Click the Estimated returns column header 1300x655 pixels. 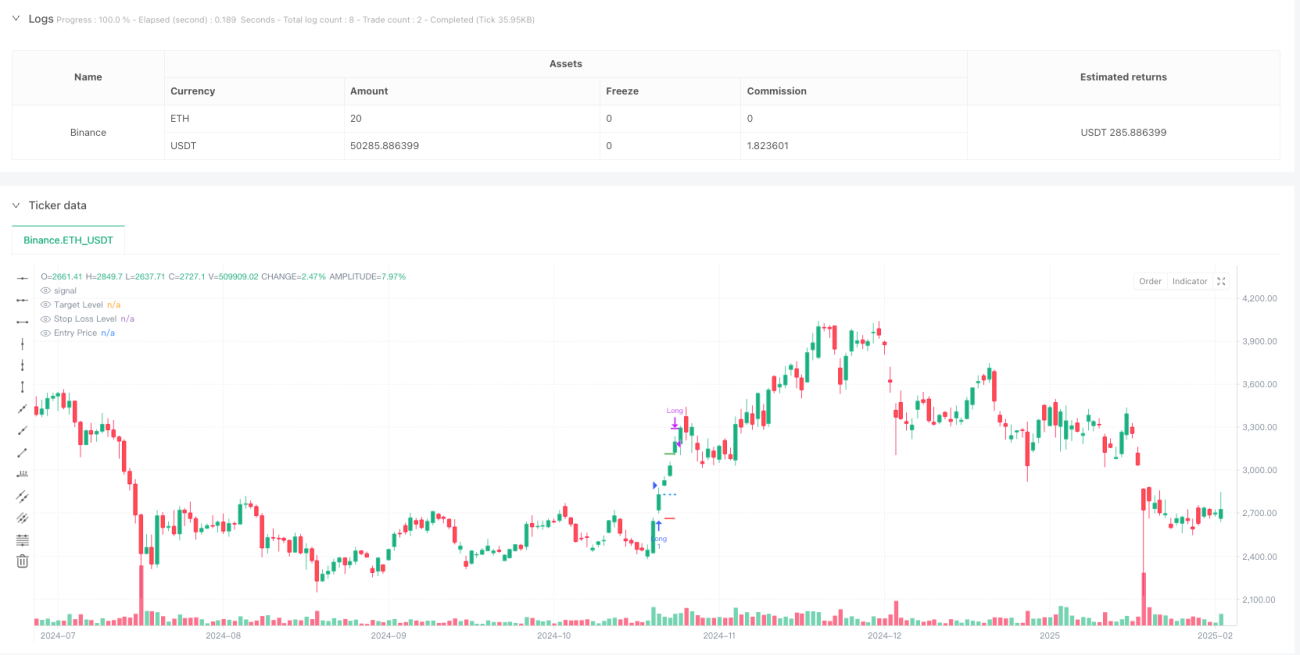click(x=1123, y=77)
